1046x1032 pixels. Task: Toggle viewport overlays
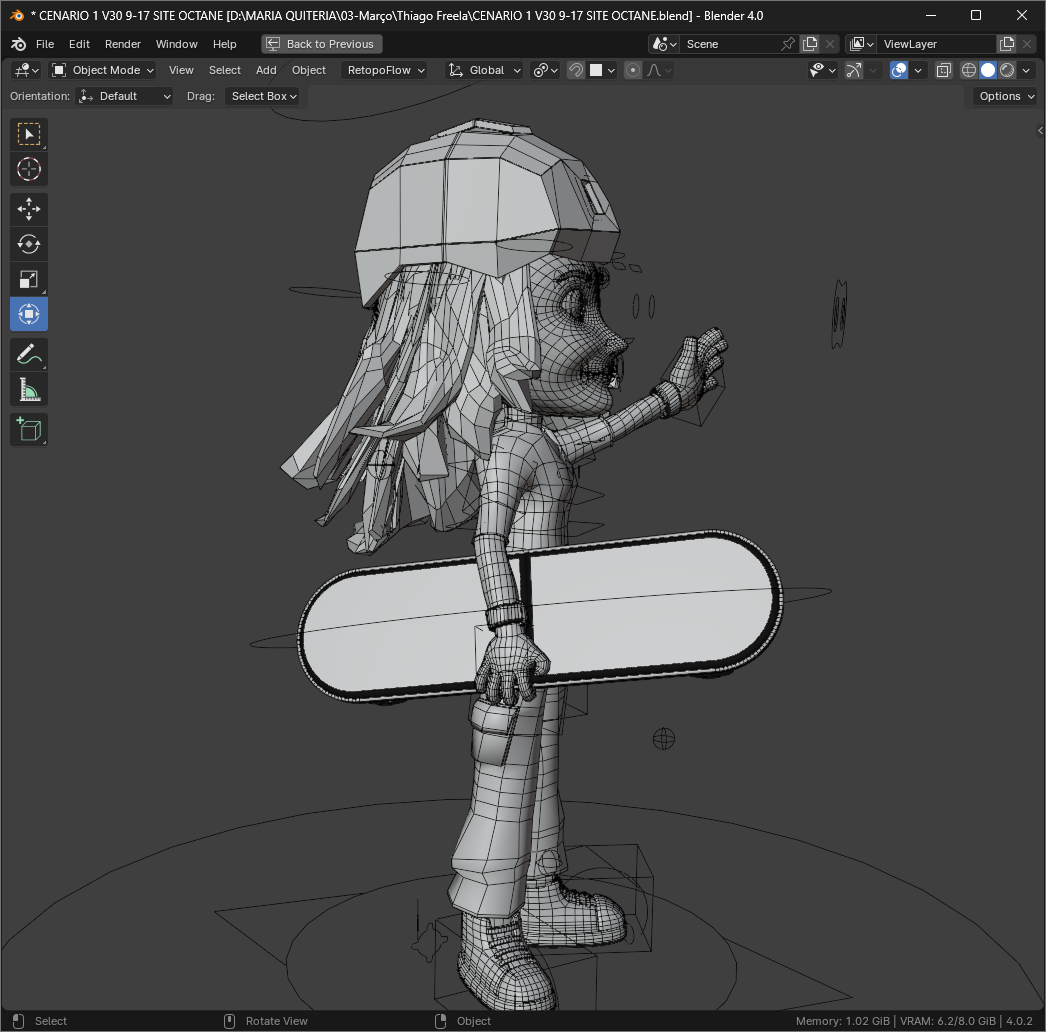(x=899, y=70)
